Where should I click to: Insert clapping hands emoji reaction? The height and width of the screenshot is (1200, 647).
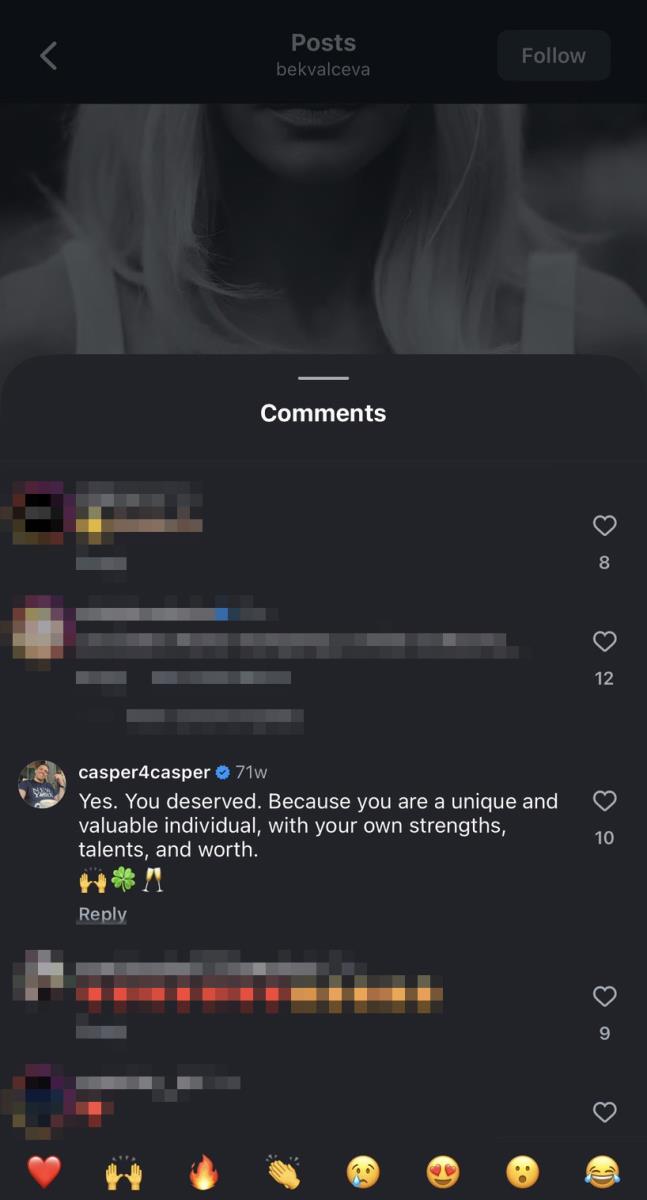(x=284, y=1171)
